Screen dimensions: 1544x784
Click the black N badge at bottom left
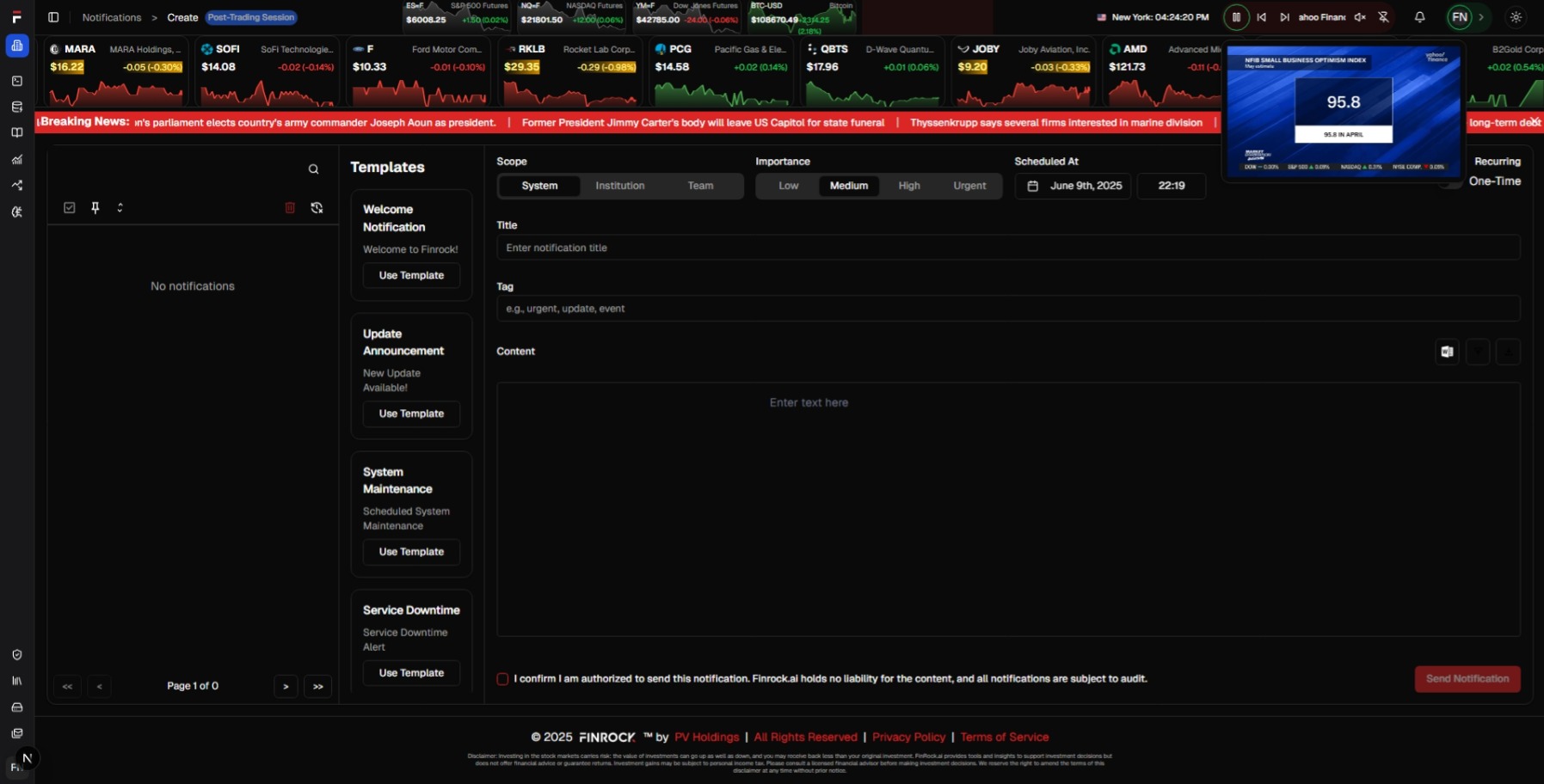point(27,758)
